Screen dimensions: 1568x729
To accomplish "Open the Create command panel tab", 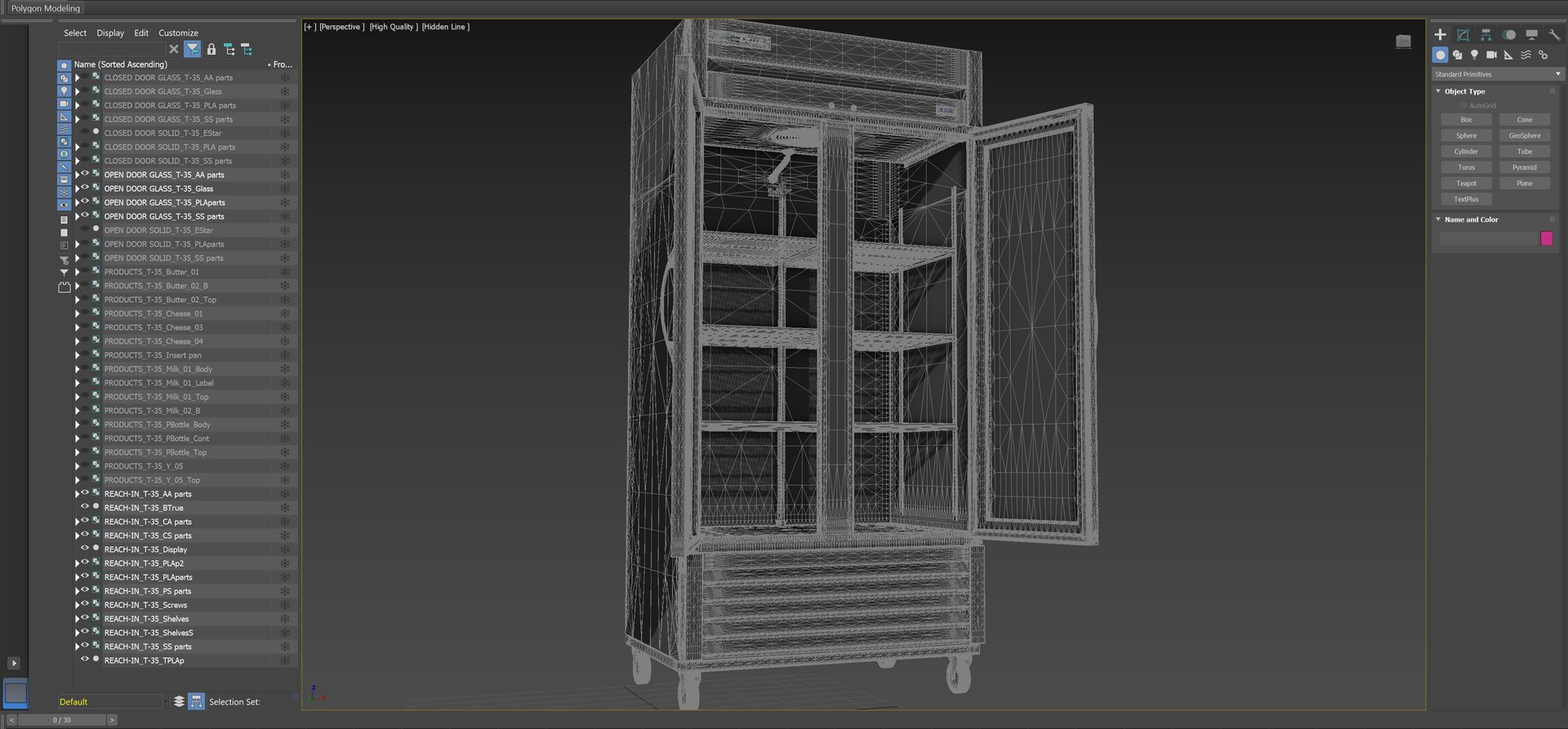I will (x=1440, y=34).
